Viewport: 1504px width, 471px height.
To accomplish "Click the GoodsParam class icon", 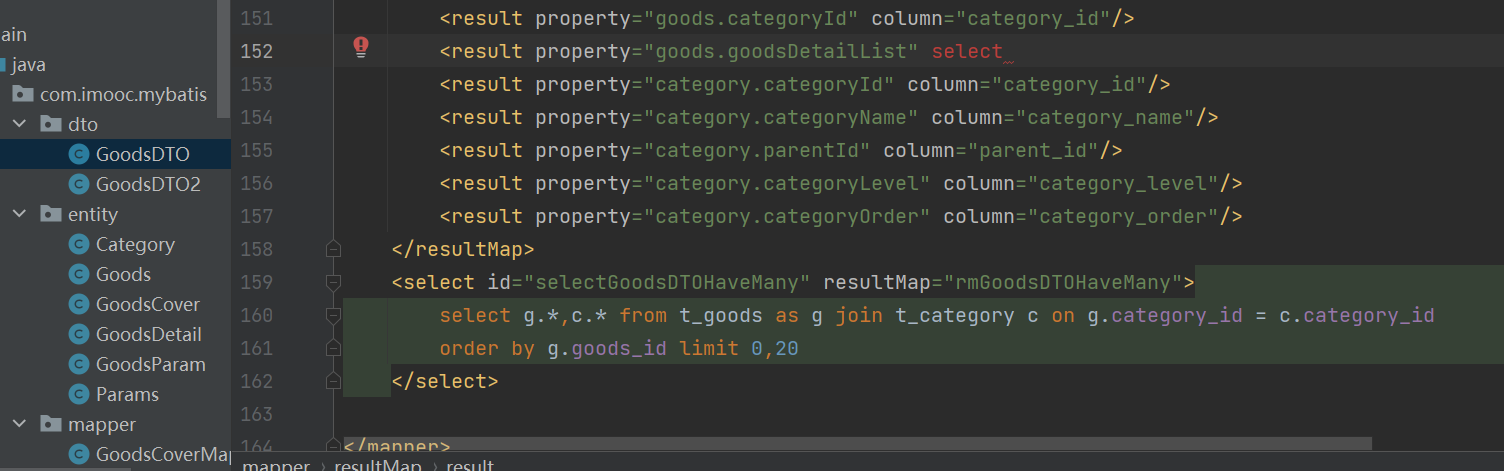I will click(x=79, y=364).
